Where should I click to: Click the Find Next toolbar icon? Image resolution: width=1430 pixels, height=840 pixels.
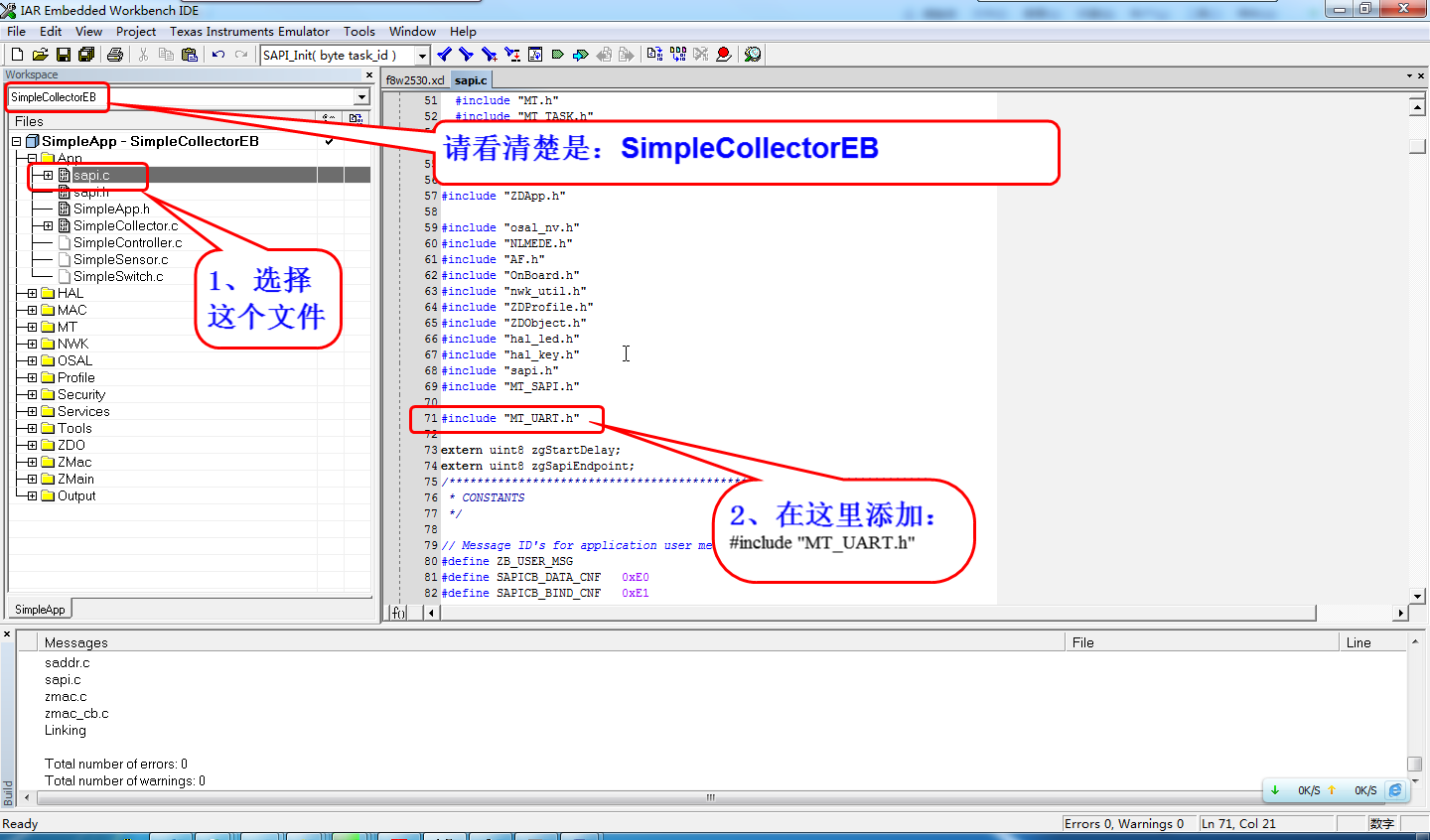(466, 55)
